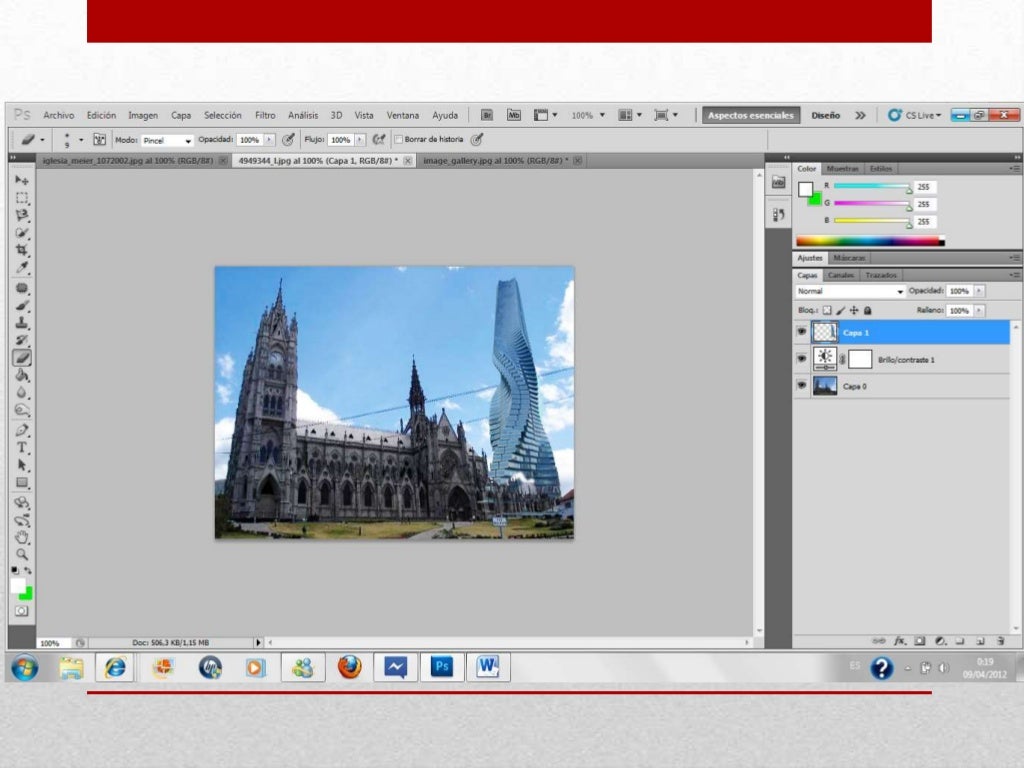The width and height of the screenshot is (1024, 768).
Task: Select the Rectangle shape tool
Action: [x=22, y=483]
